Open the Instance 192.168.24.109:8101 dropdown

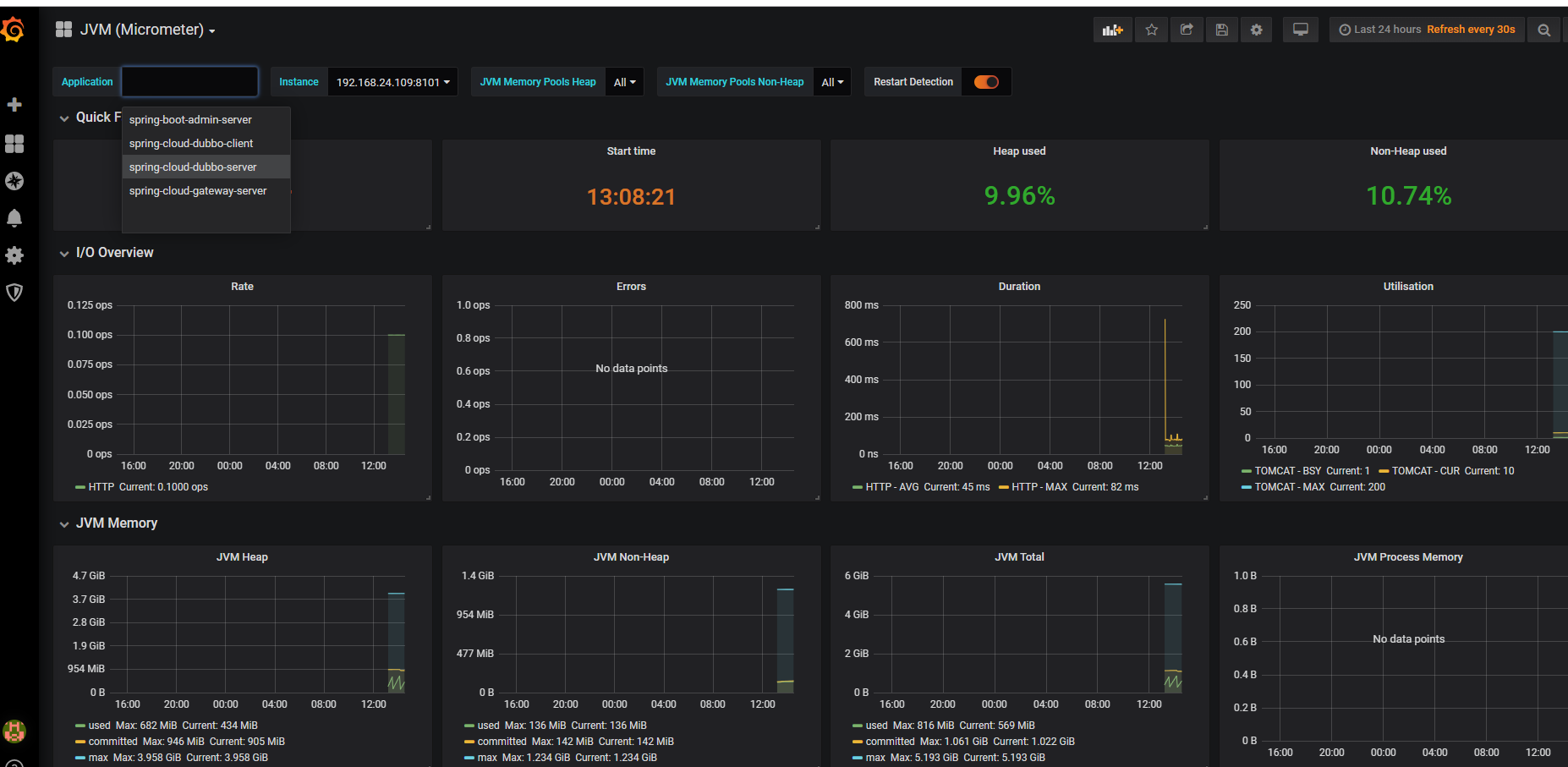392,82
